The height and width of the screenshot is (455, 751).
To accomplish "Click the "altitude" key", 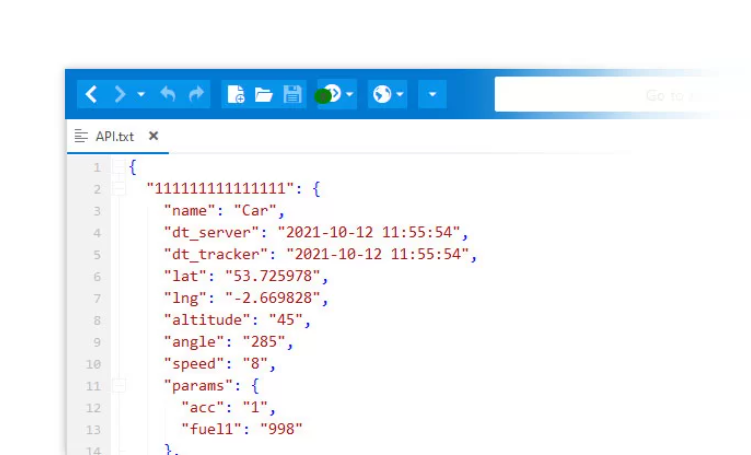I will pos(207,319).
